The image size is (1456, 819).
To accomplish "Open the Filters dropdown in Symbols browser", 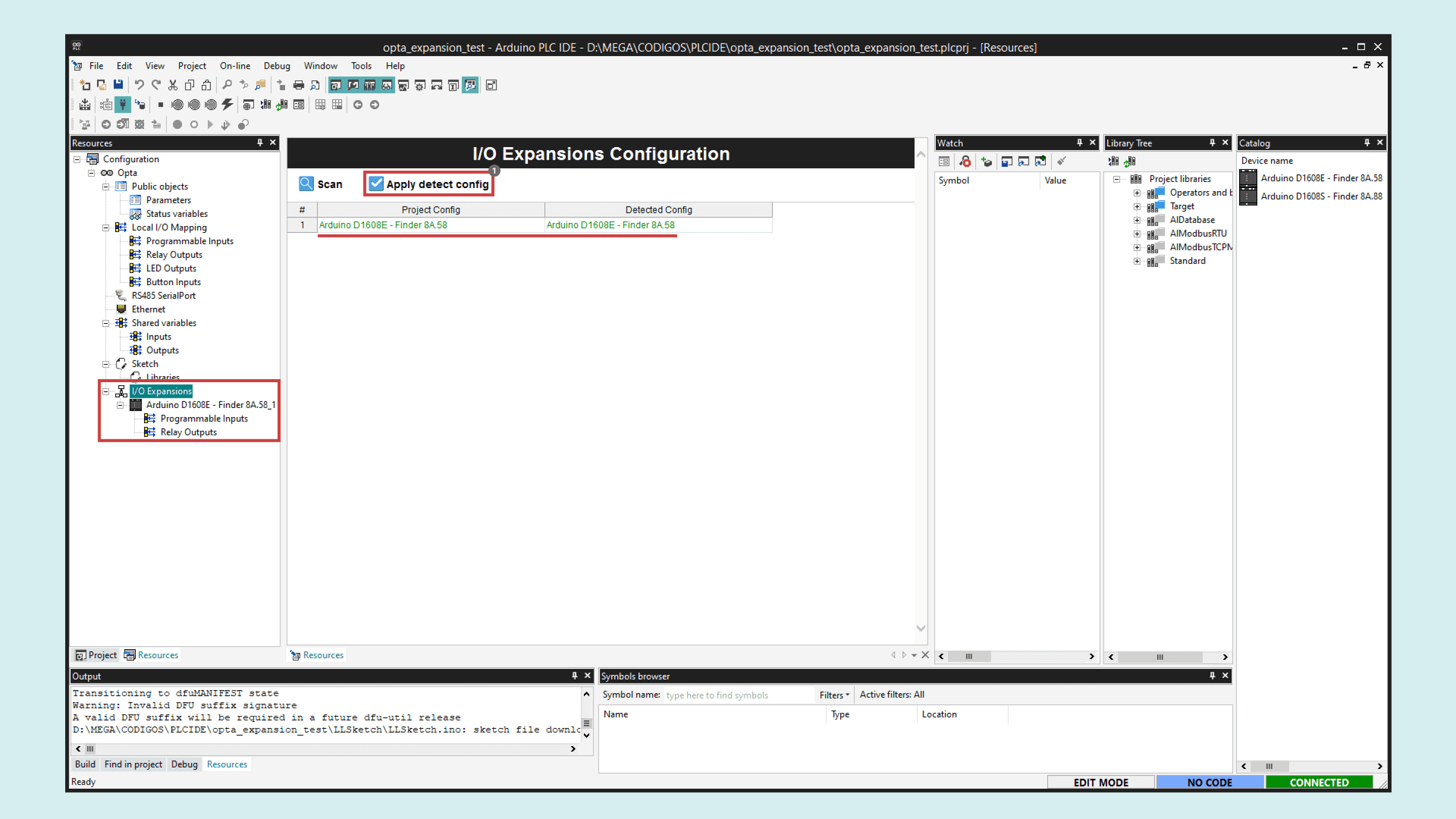I will pyautogui.click(x=834, y=695).
